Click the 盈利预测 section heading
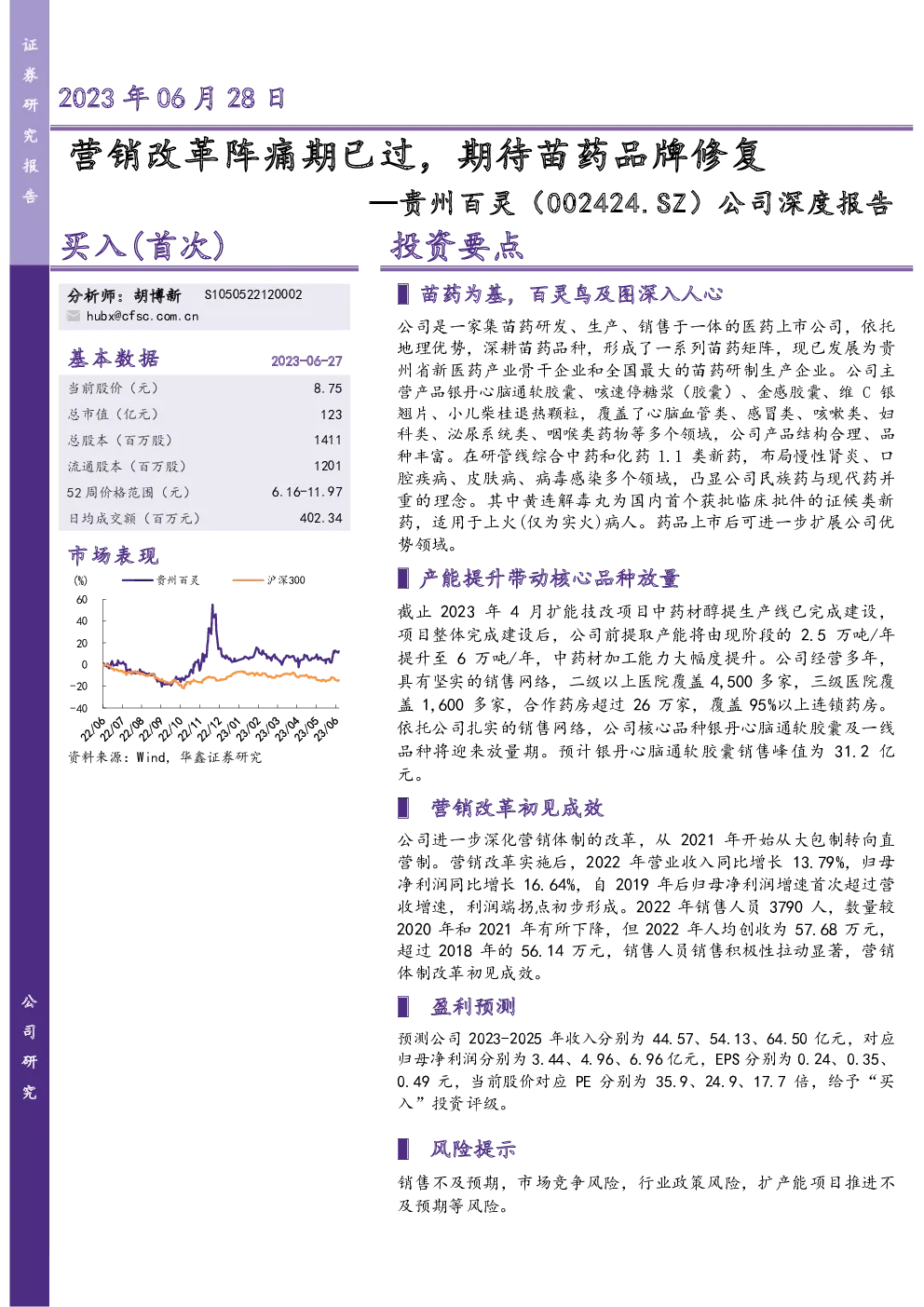 473,1007
